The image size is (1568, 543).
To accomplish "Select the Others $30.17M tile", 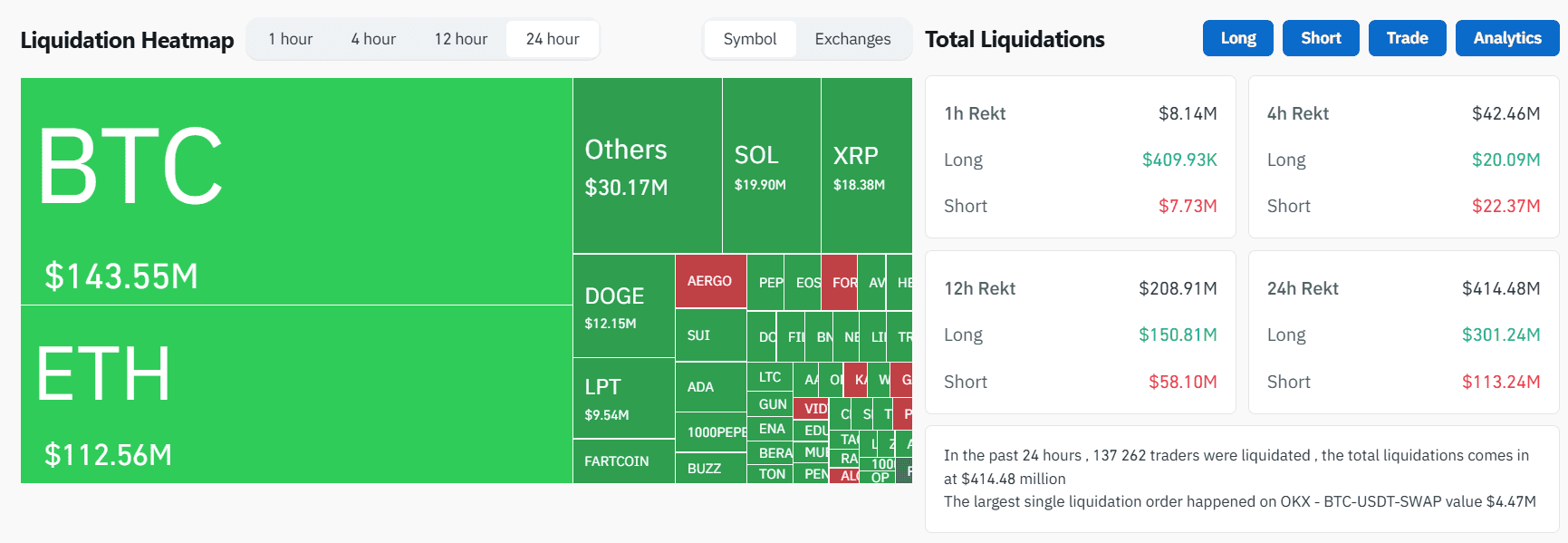I will click(x=648, y=165).
